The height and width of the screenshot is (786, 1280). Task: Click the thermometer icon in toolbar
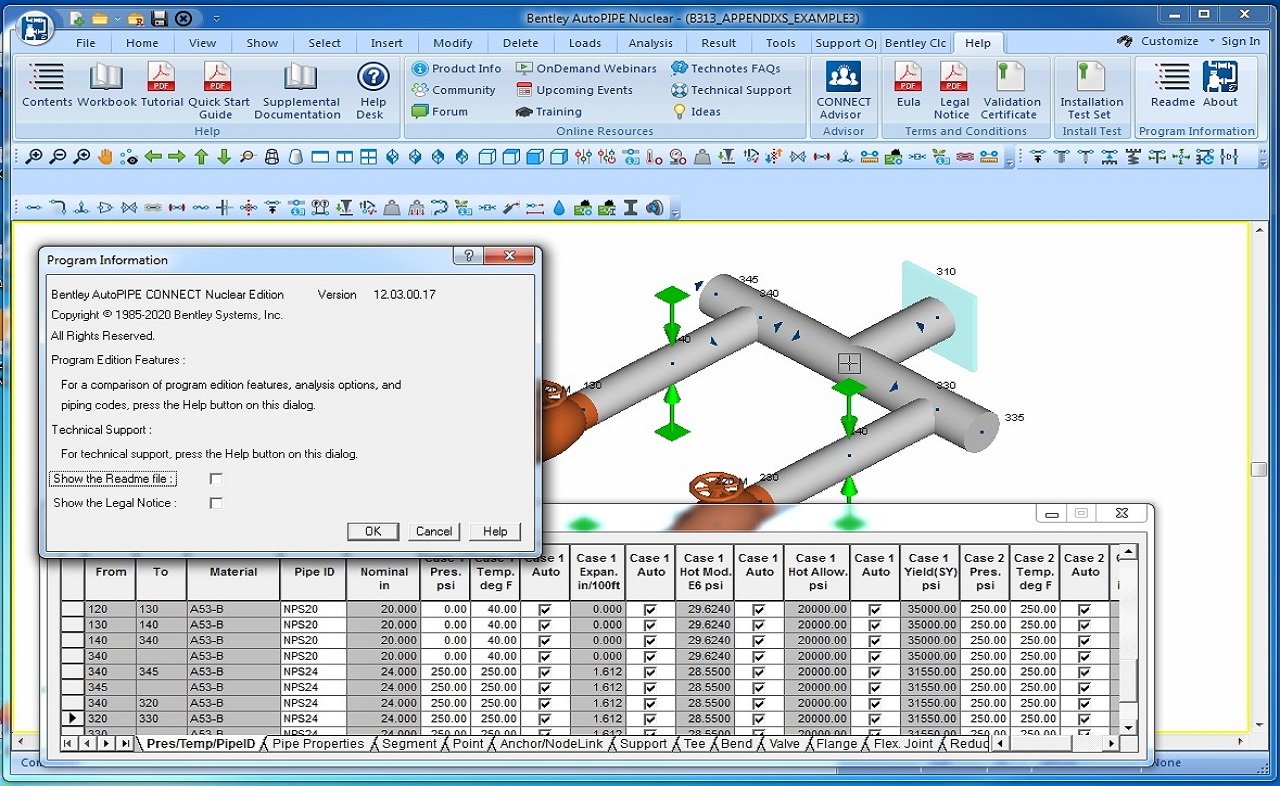[654, 157]
